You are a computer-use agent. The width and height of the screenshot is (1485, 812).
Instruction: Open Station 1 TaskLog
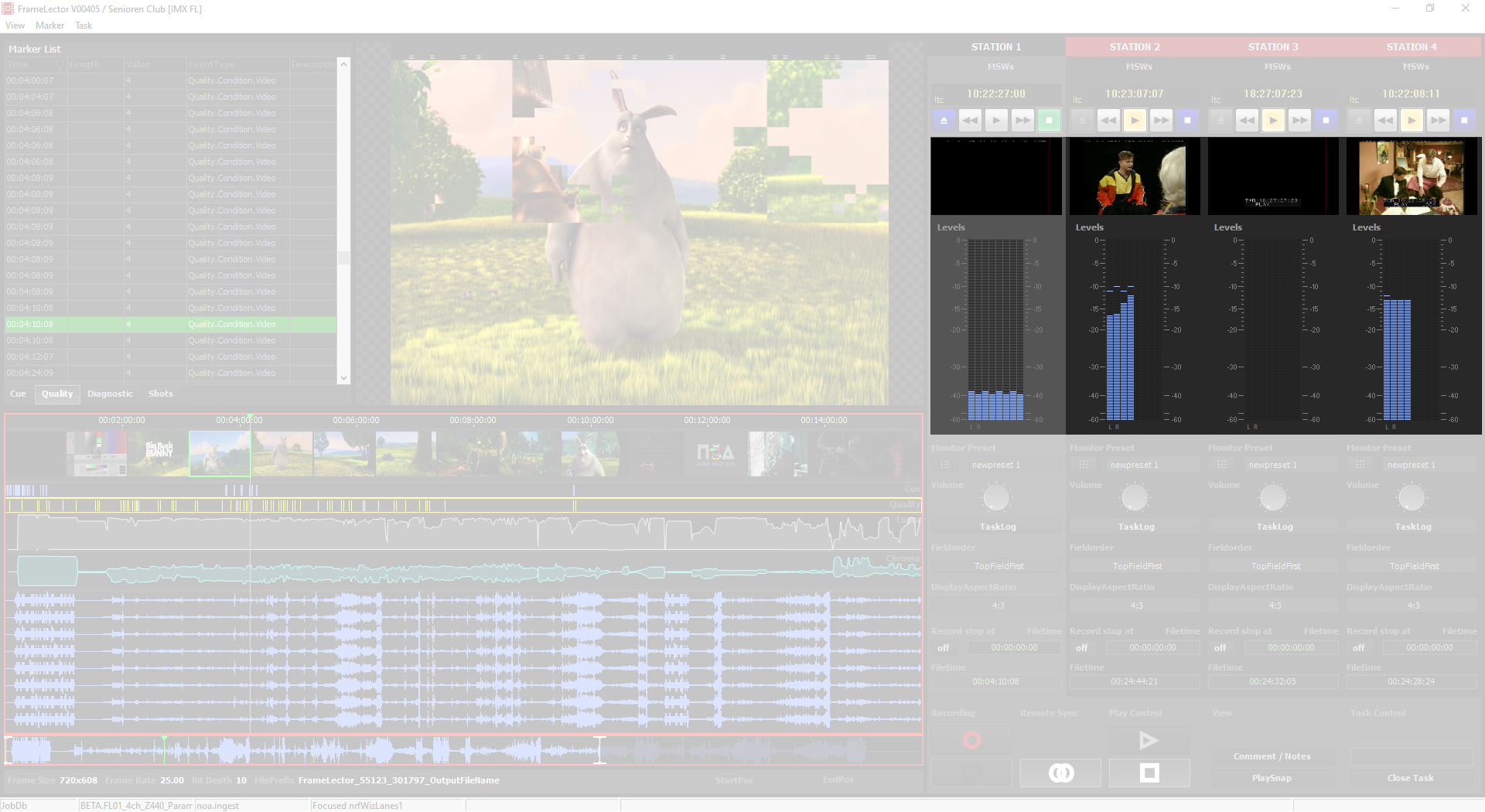click(998, 527)
